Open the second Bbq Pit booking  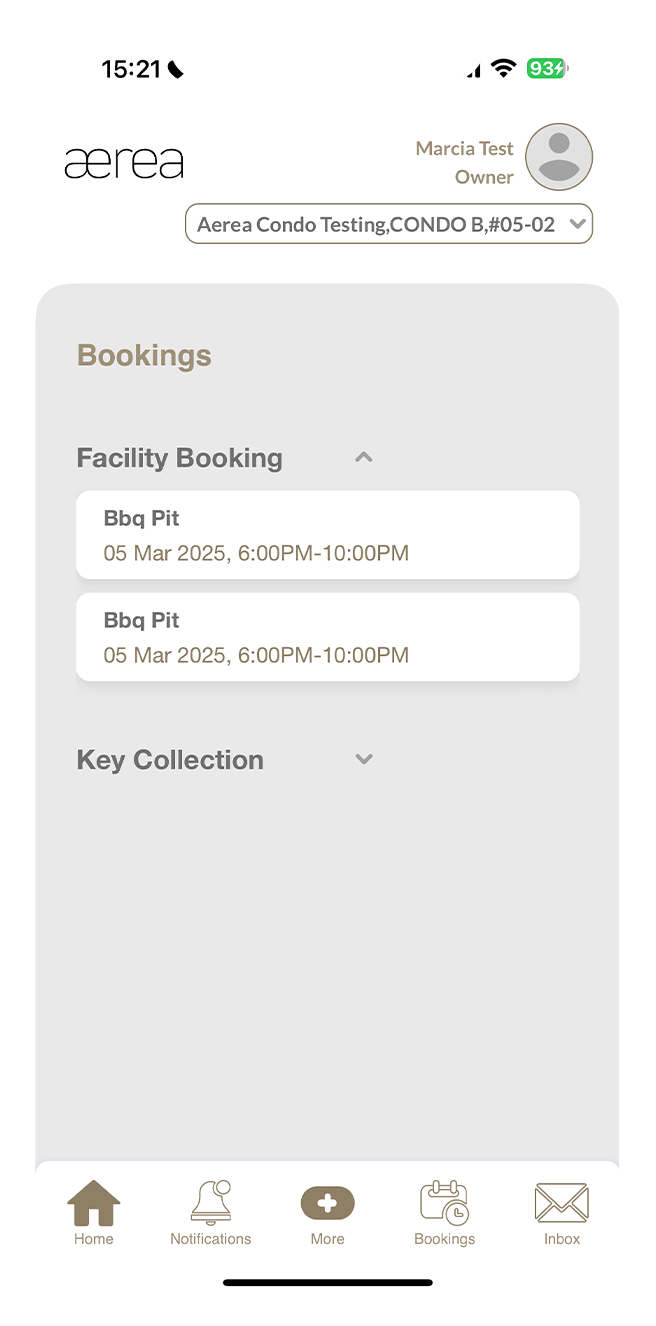pos(327,636)
